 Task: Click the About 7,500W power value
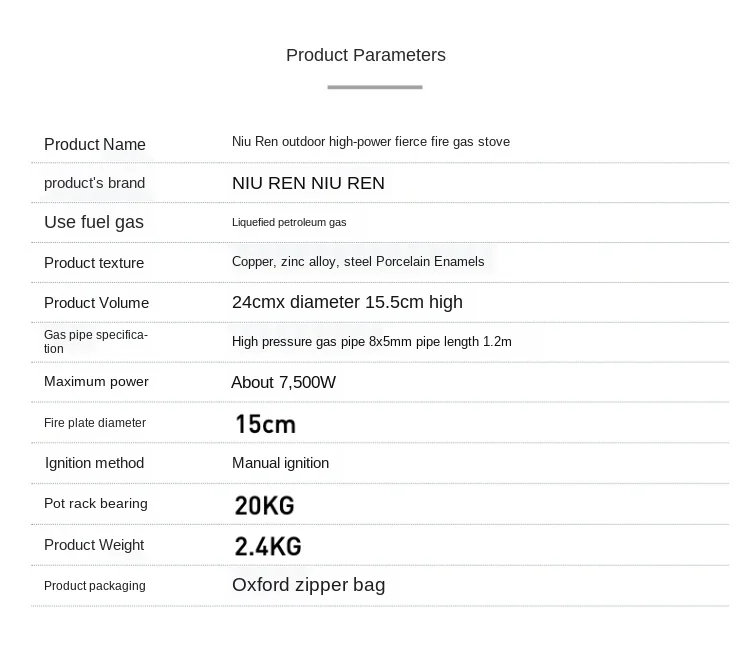284,382
